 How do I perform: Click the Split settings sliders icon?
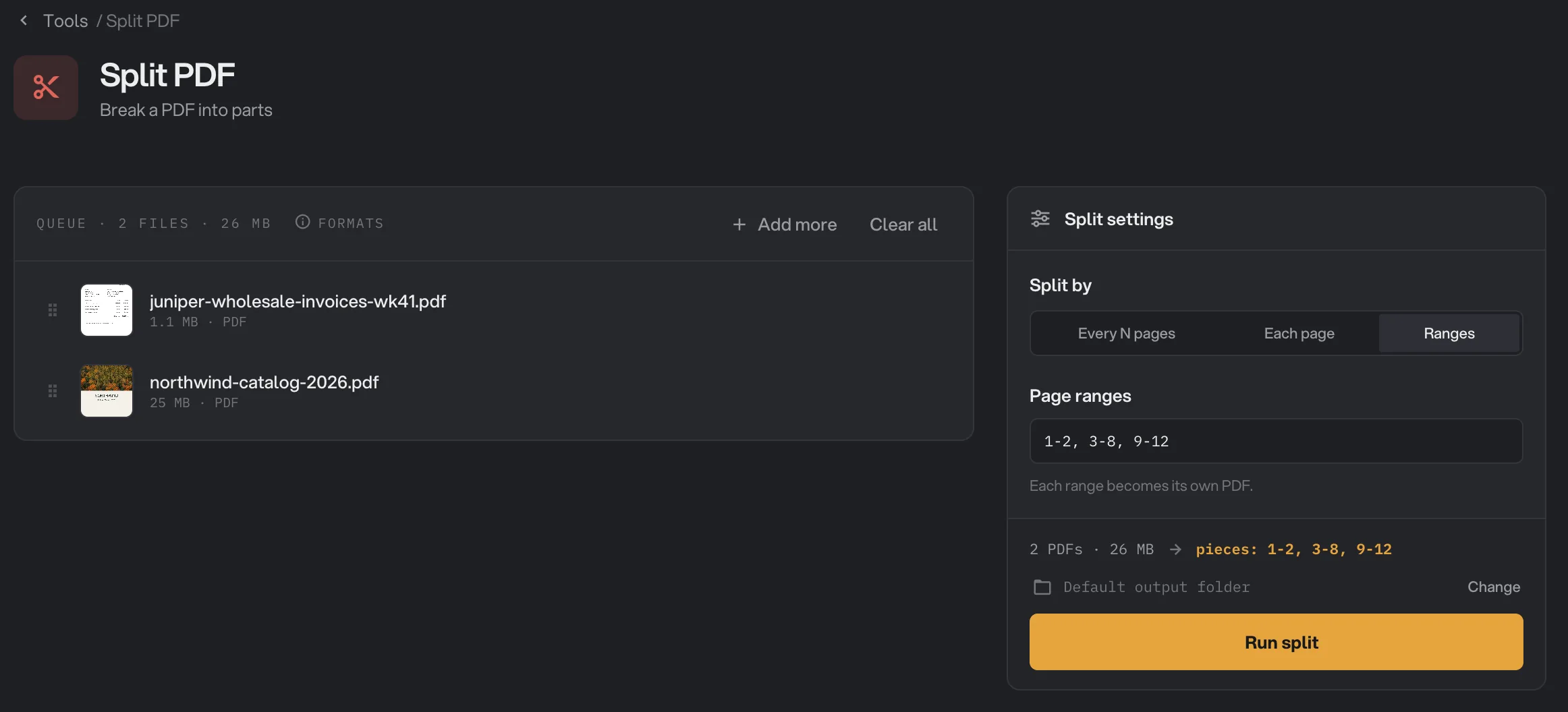point(1040,219)
